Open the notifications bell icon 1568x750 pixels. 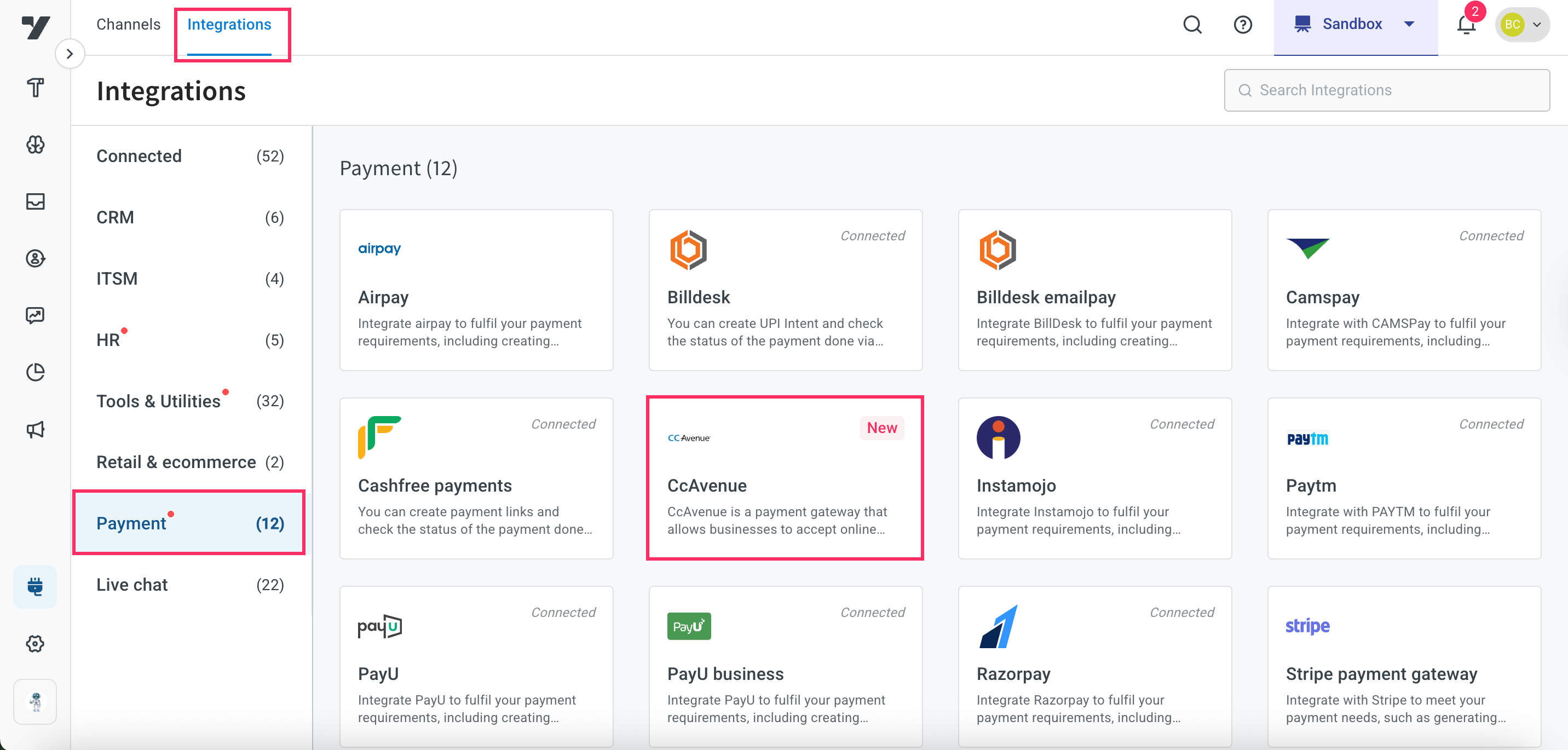[1466, 24]
